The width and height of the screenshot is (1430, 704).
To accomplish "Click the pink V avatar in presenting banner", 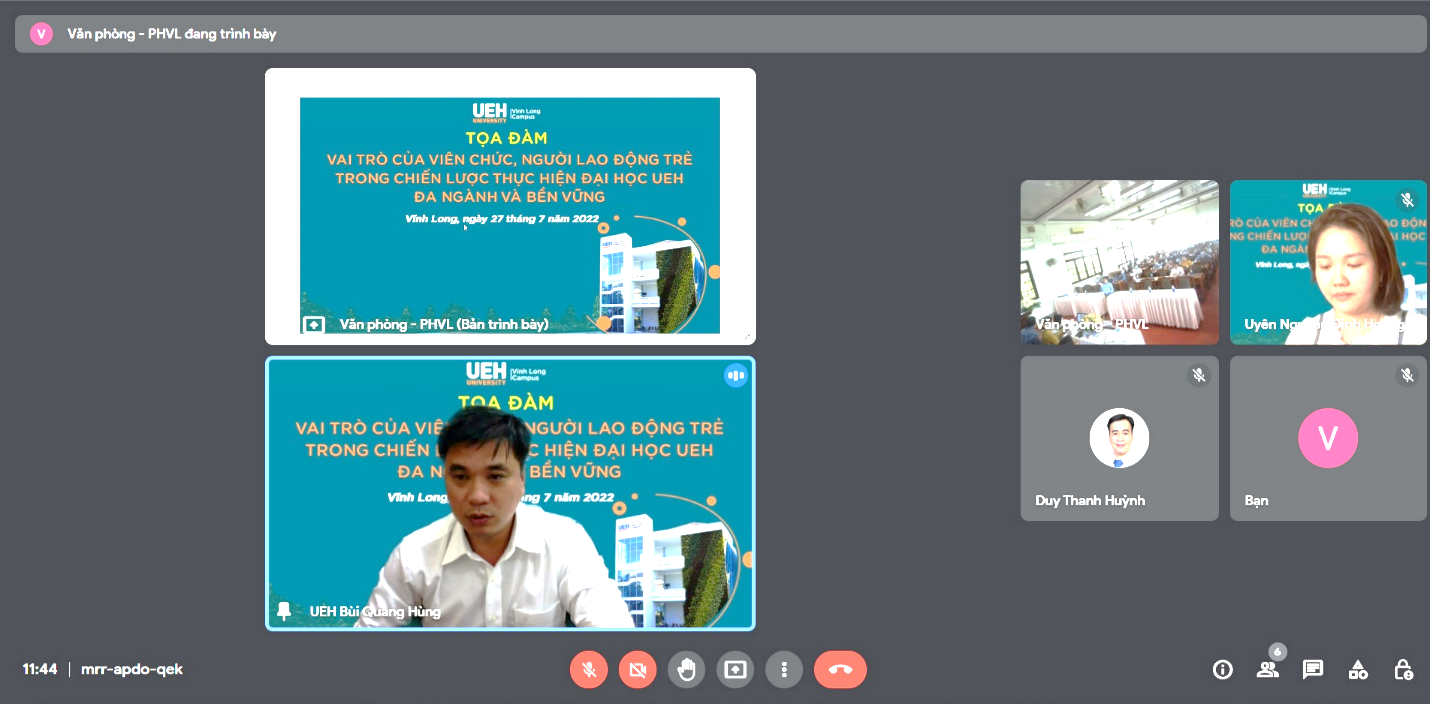I will [41, 33].
